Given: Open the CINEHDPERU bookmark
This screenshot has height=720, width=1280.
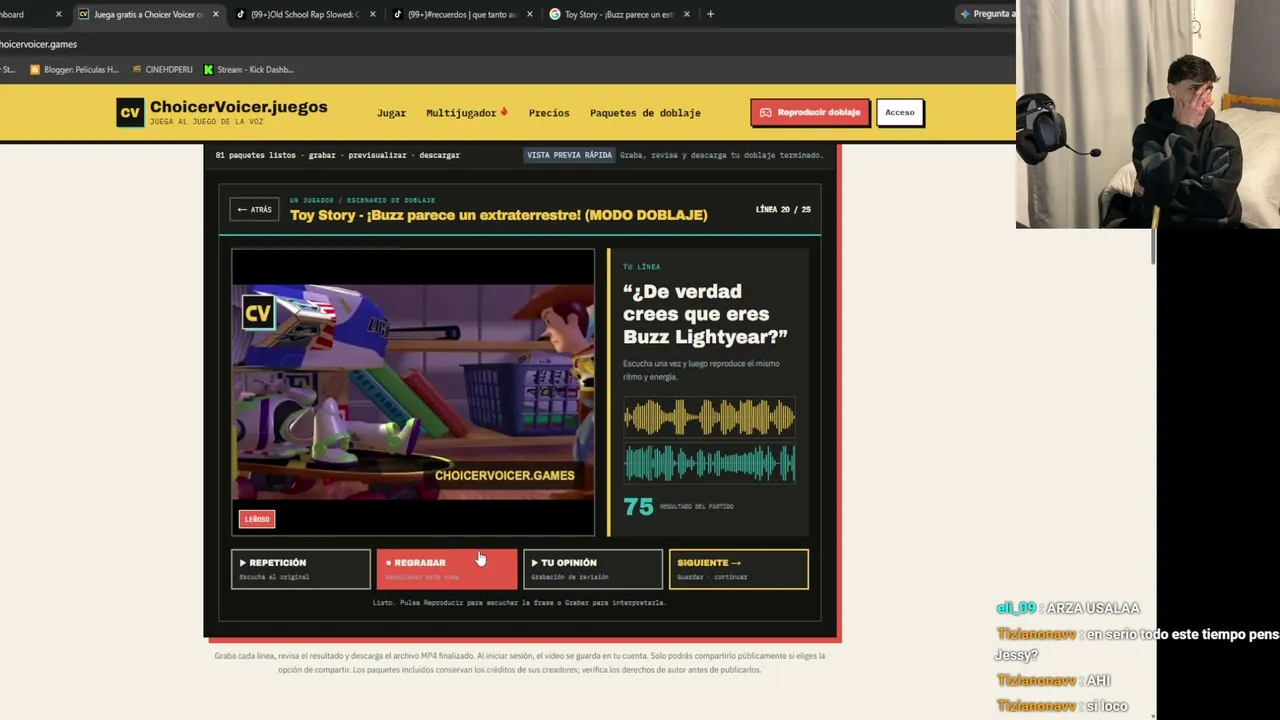Looking at the screenshot, I should coord(162,70).
